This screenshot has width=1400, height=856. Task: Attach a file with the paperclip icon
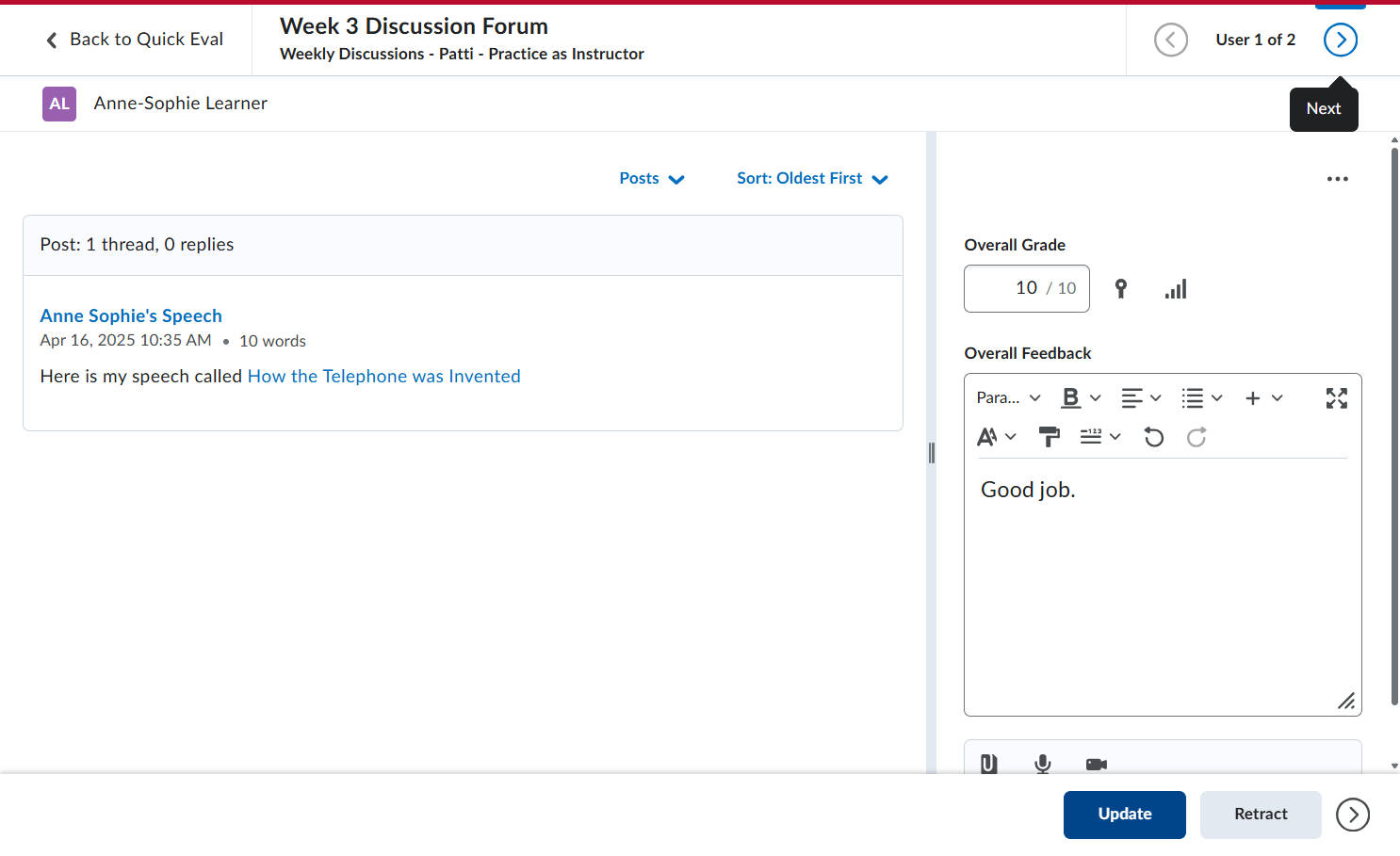coord(988,764)
